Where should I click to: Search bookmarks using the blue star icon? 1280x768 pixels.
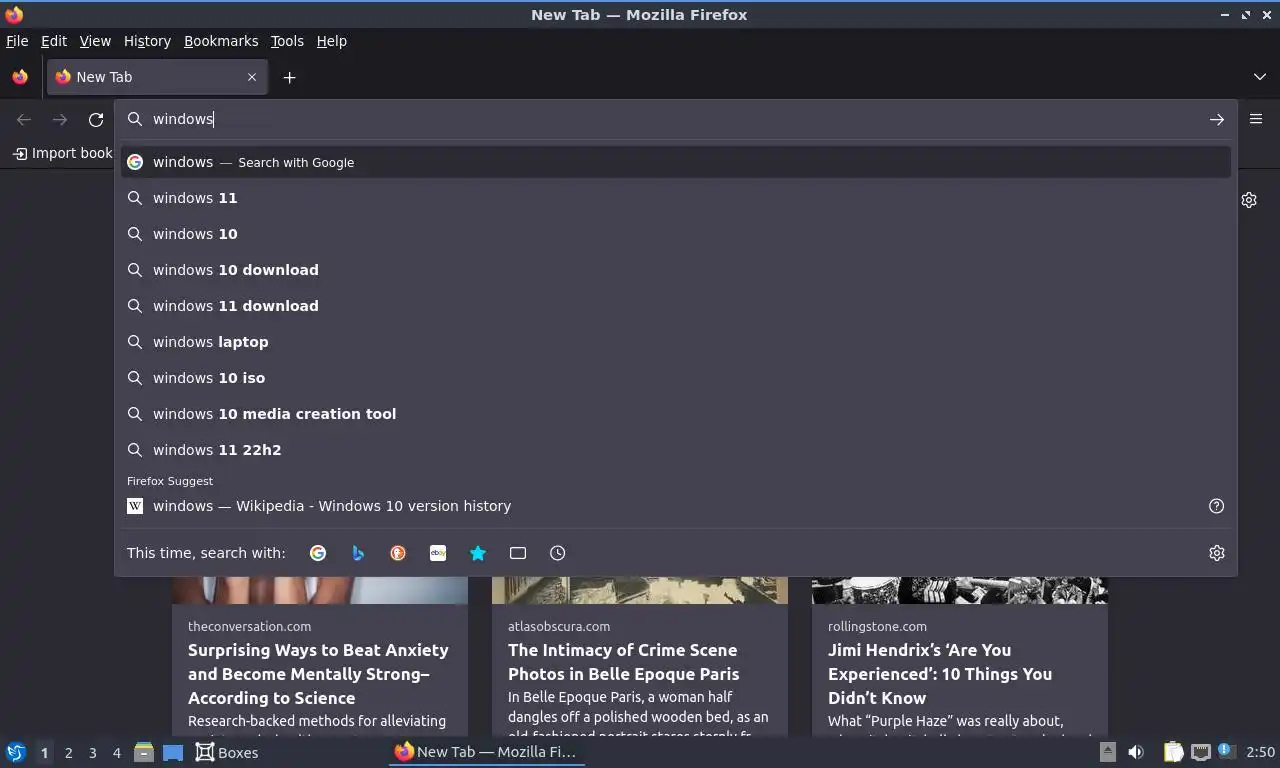[478, 553]
